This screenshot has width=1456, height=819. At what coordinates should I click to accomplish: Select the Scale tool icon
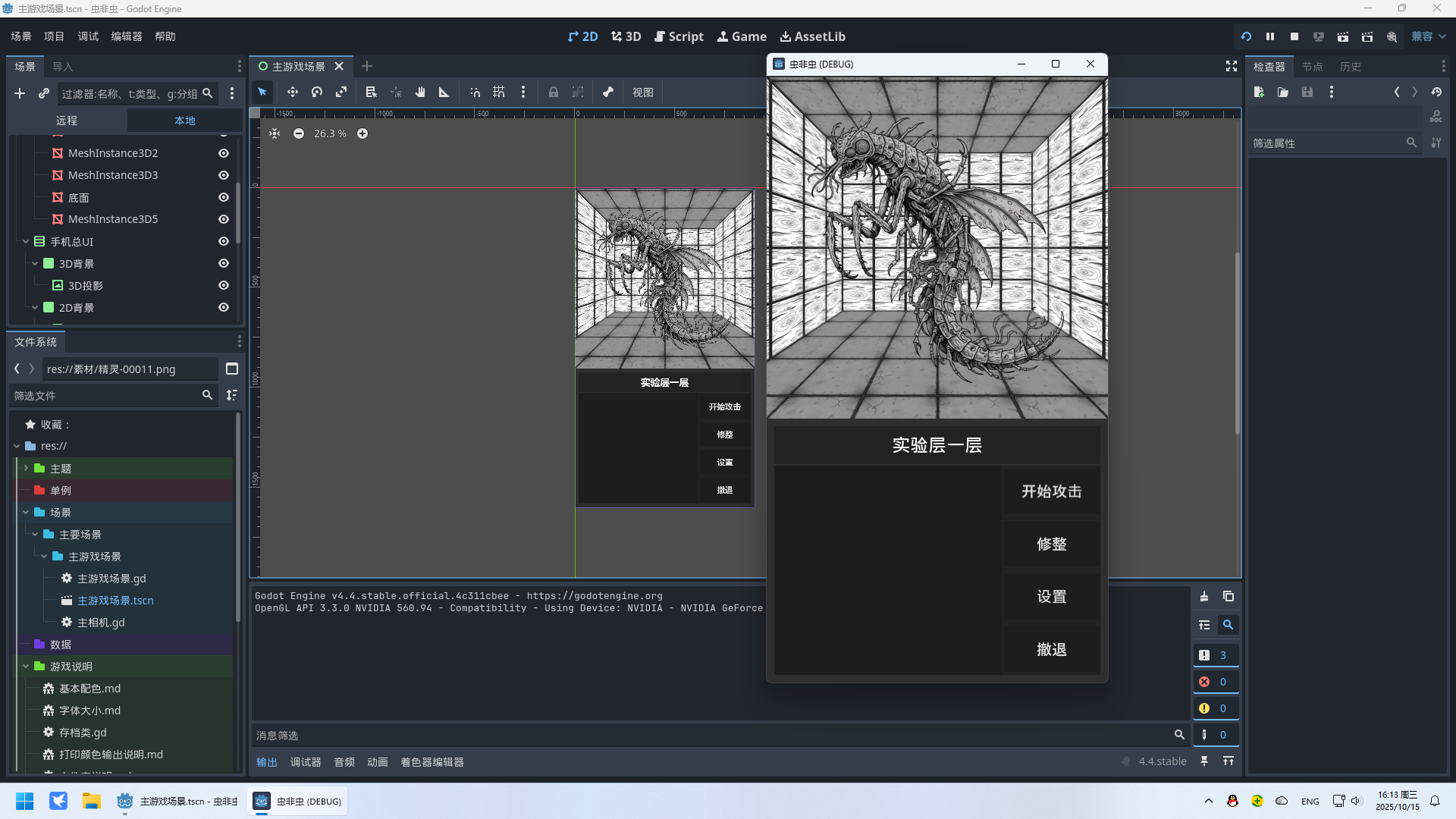pos(341,92)
